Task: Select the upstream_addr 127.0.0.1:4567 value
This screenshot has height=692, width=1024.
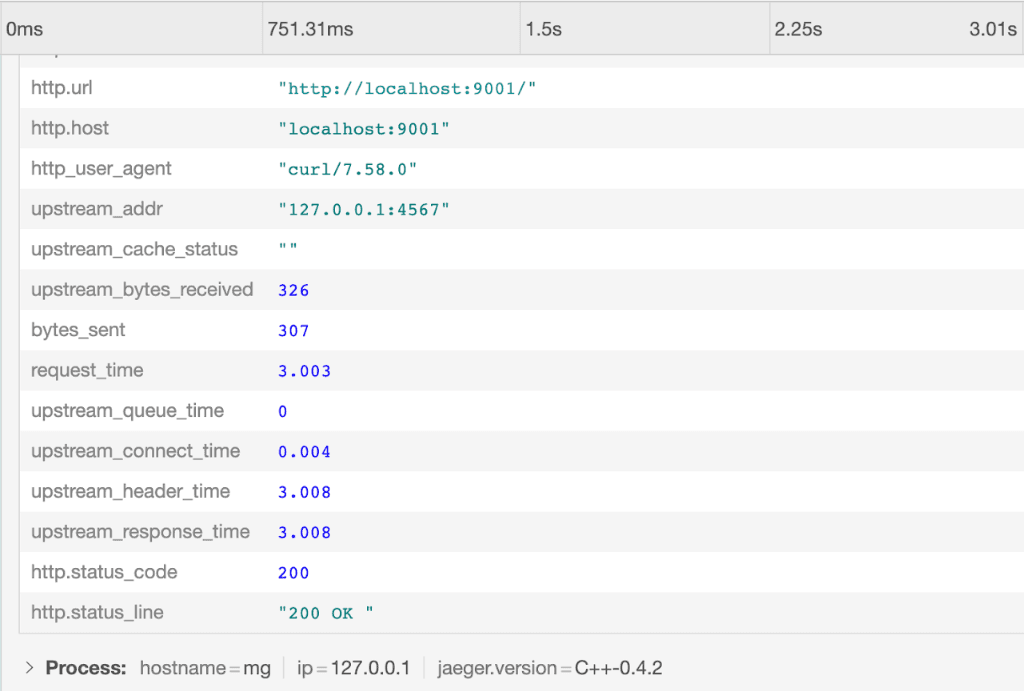Action: (364, 210)
